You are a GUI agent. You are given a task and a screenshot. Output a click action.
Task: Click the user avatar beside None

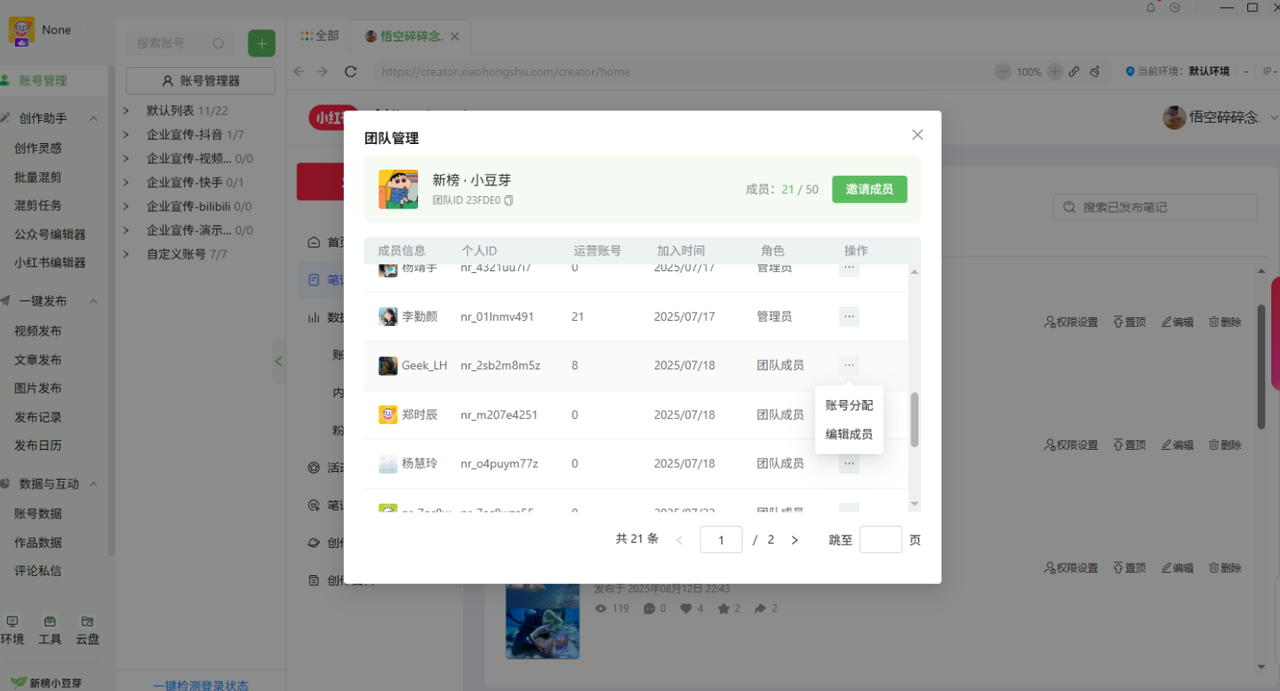(x=22, y=31)
